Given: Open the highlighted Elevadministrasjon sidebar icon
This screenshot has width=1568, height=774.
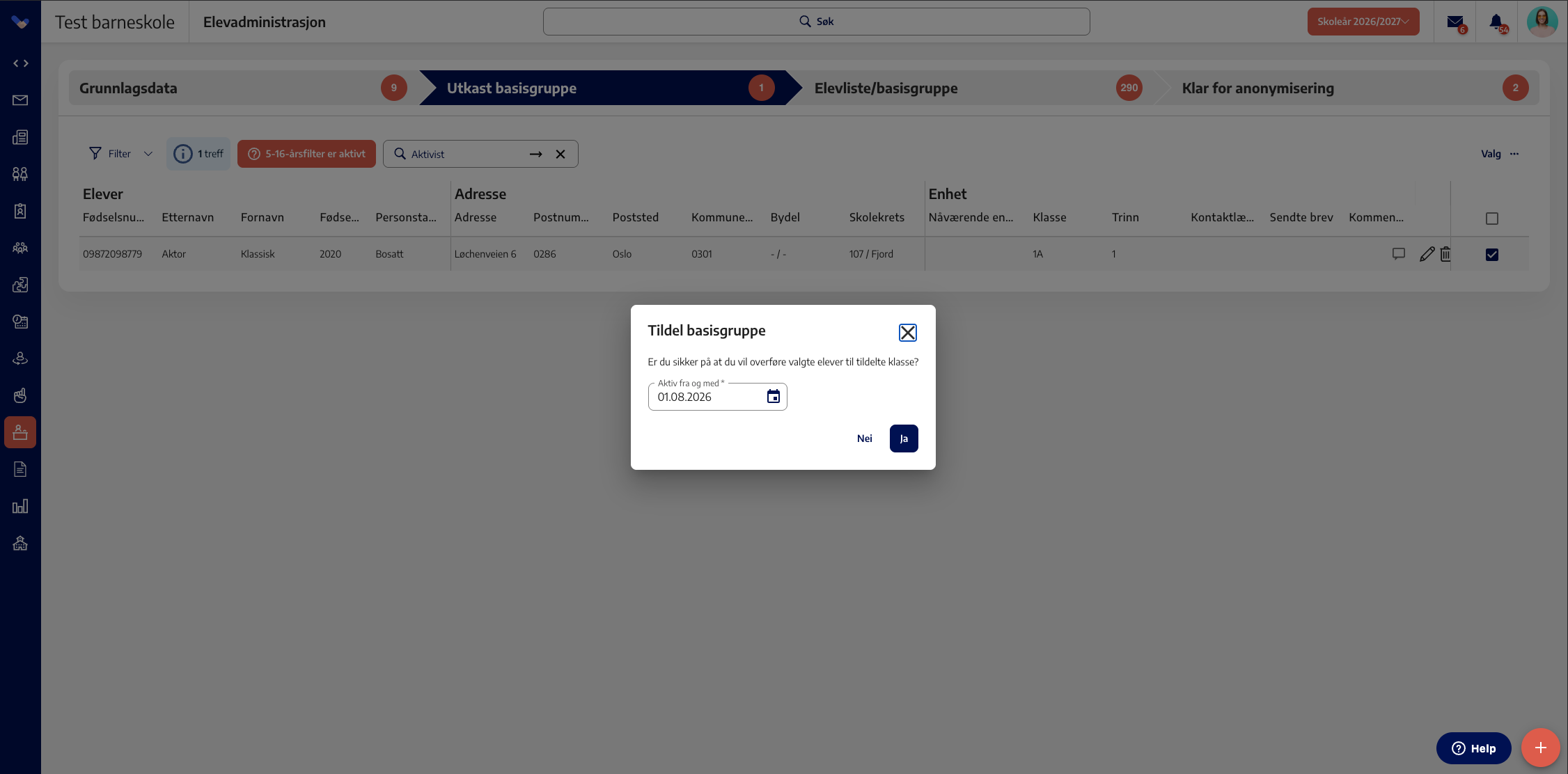Looking at the screenshot, I should (x=20, y=432).
